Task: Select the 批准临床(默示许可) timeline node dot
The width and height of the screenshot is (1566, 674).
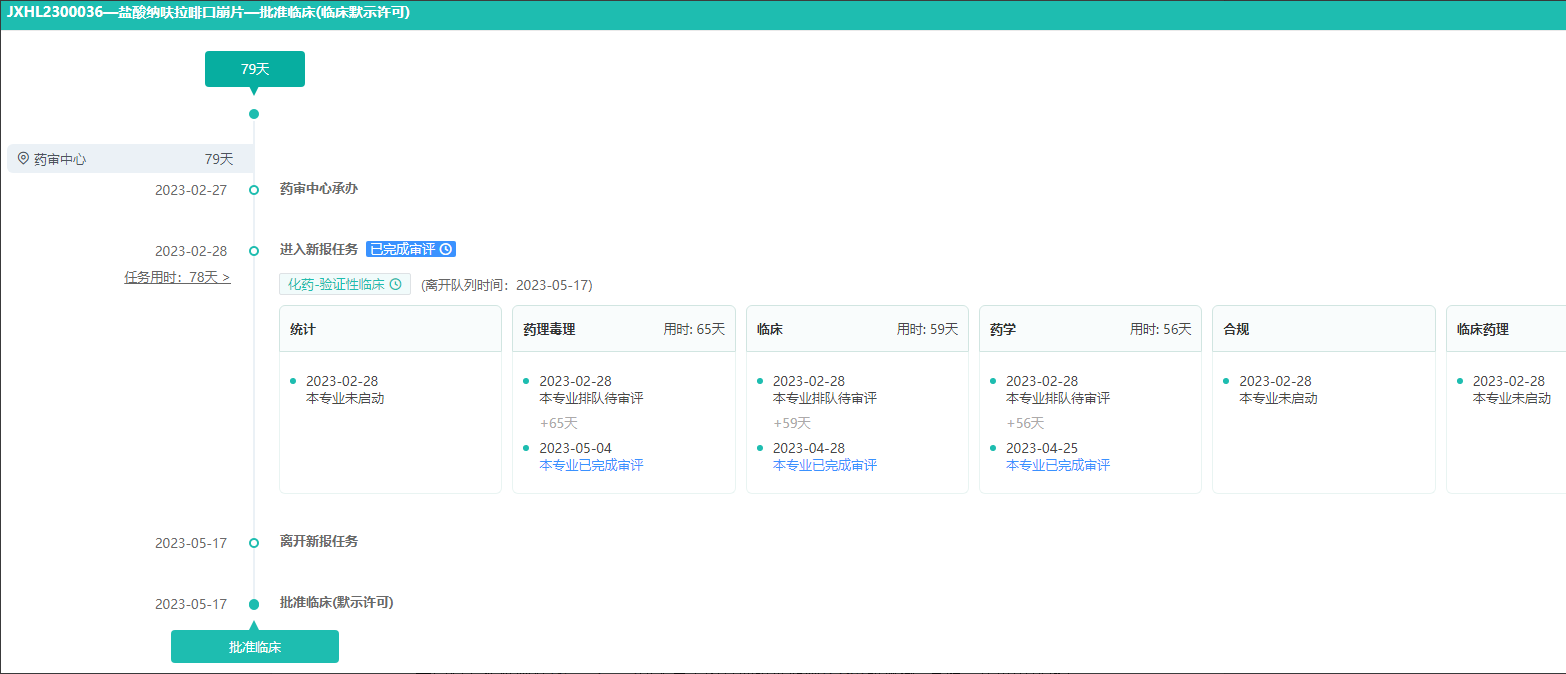Action: (254, 604)
